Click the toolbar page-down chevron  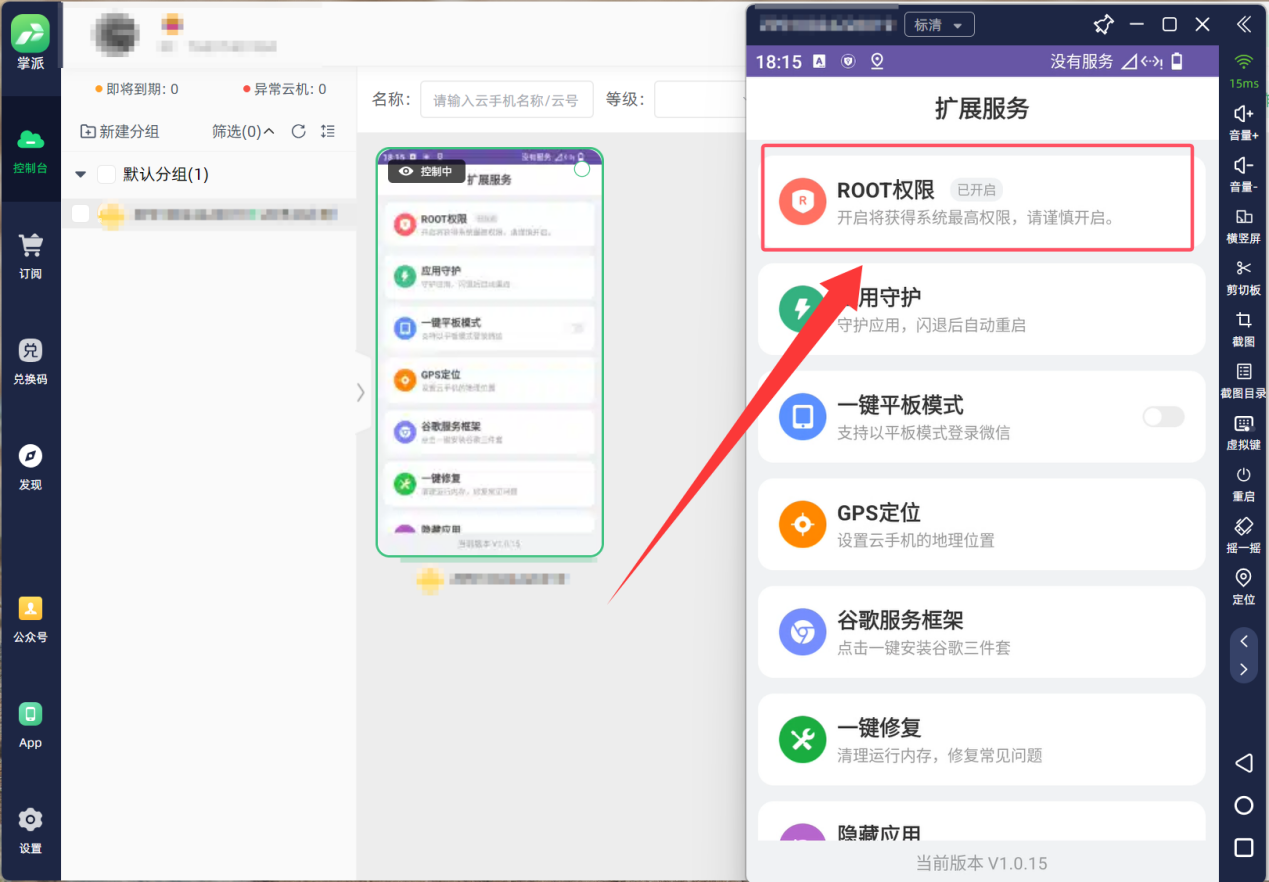(1244, 669)
